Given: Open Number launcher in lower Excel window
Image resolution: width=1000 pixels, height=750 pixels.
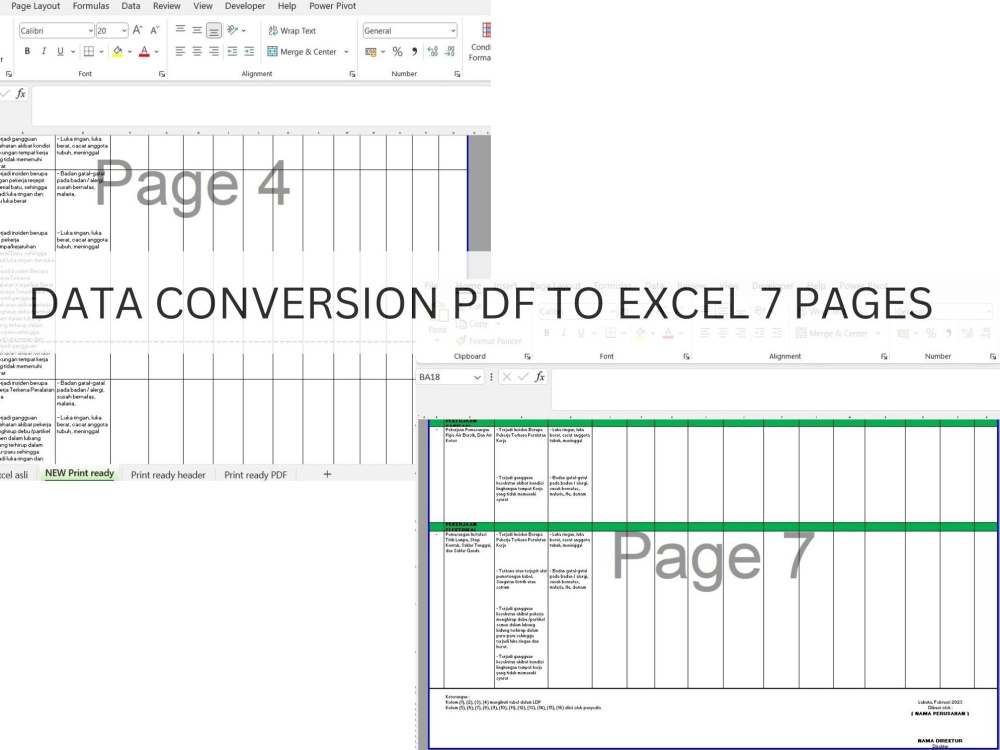Looking at the screenshot, I should (993, 357).
